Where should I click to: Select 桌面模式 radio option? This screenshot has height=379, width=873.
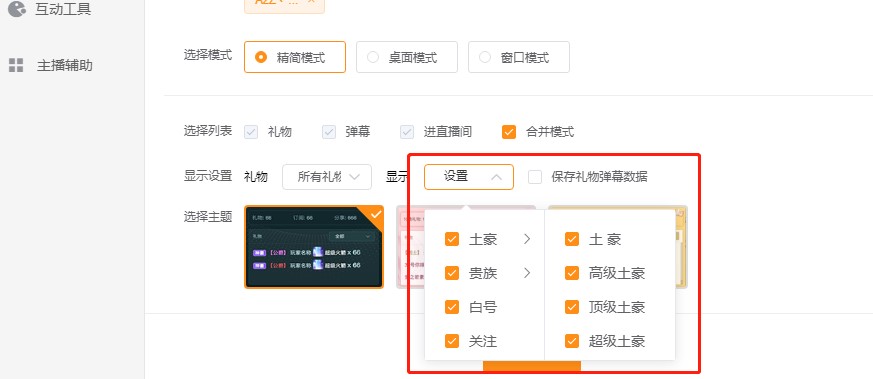(406, 57)
